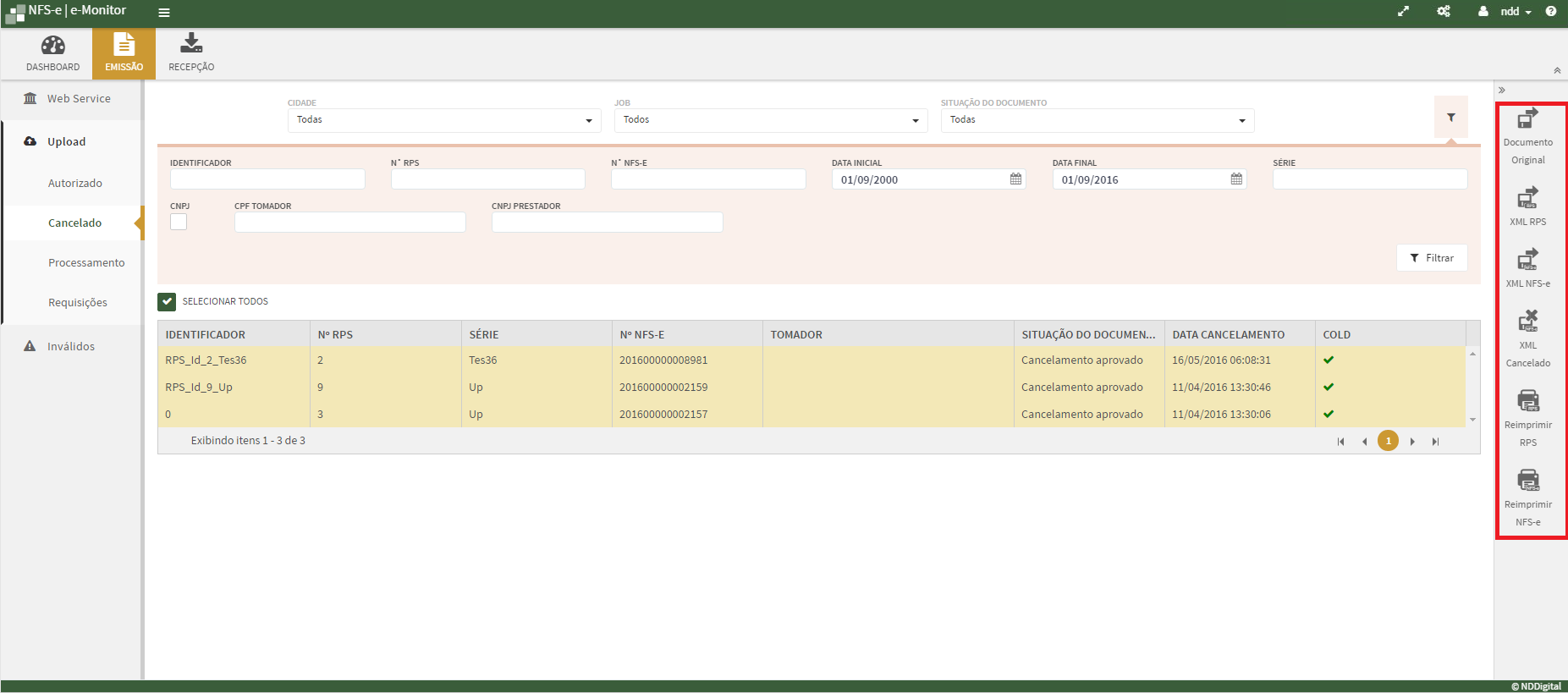
Task: Open the Dashboard tab
Action: pyautogui.click(x=52, y=53)
